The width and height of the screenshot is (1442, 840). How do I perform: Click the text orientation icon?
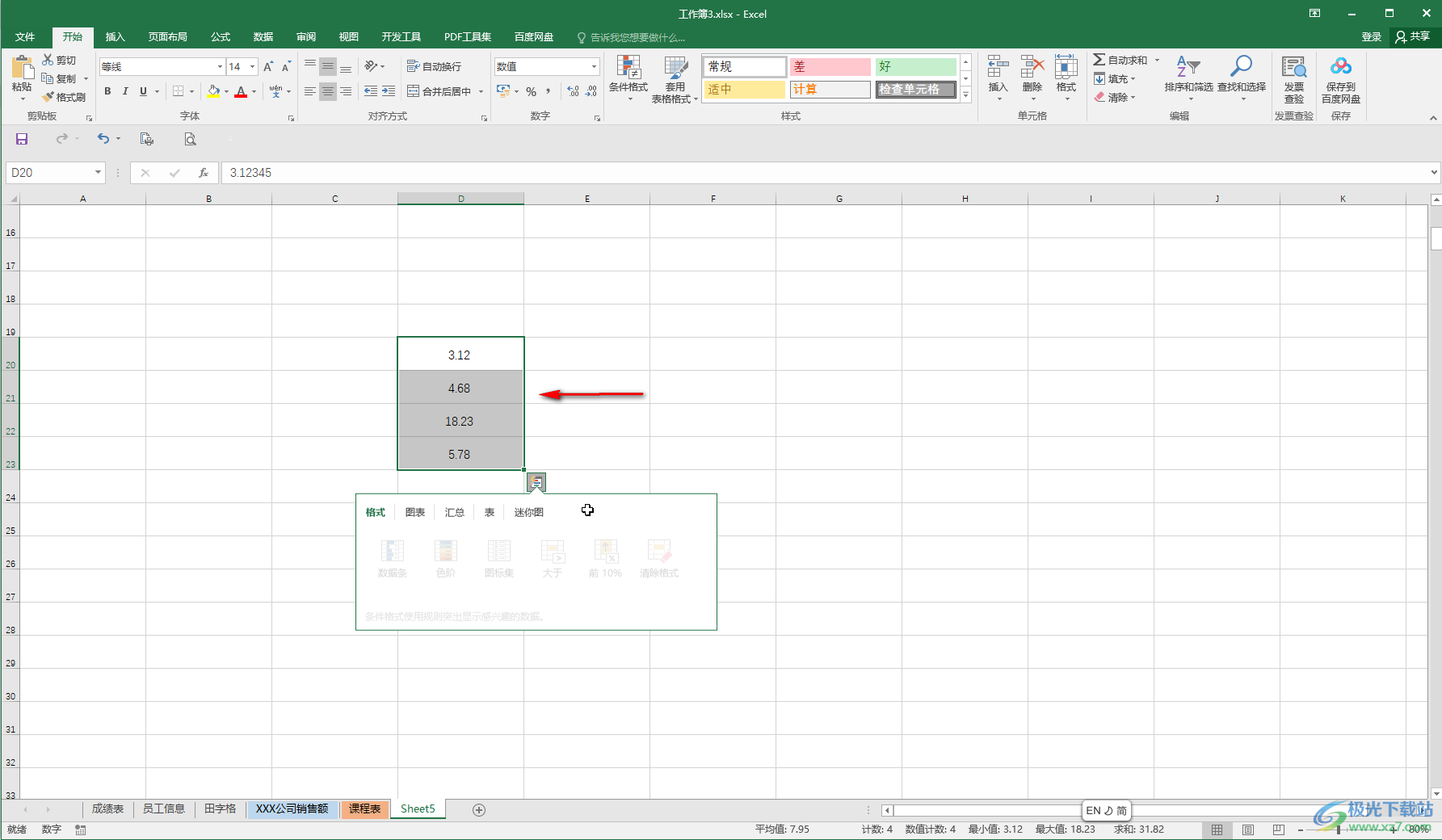[370, 66]
